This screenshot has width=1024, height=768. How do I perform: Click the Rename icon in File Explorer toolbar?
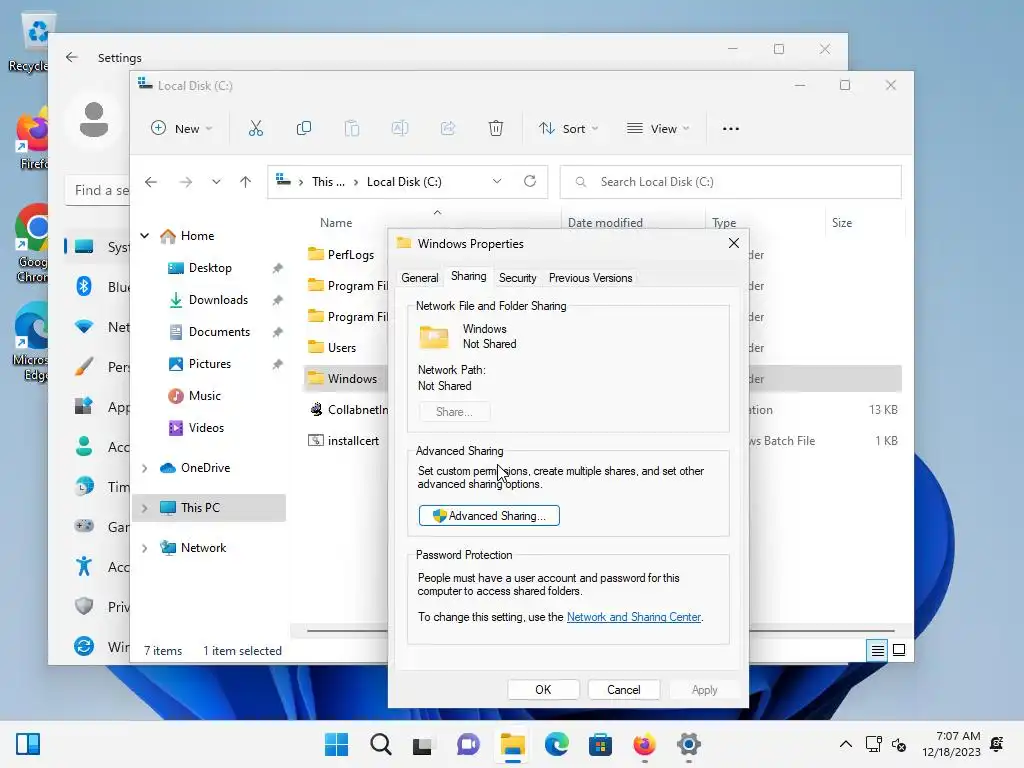pos(400,129)
